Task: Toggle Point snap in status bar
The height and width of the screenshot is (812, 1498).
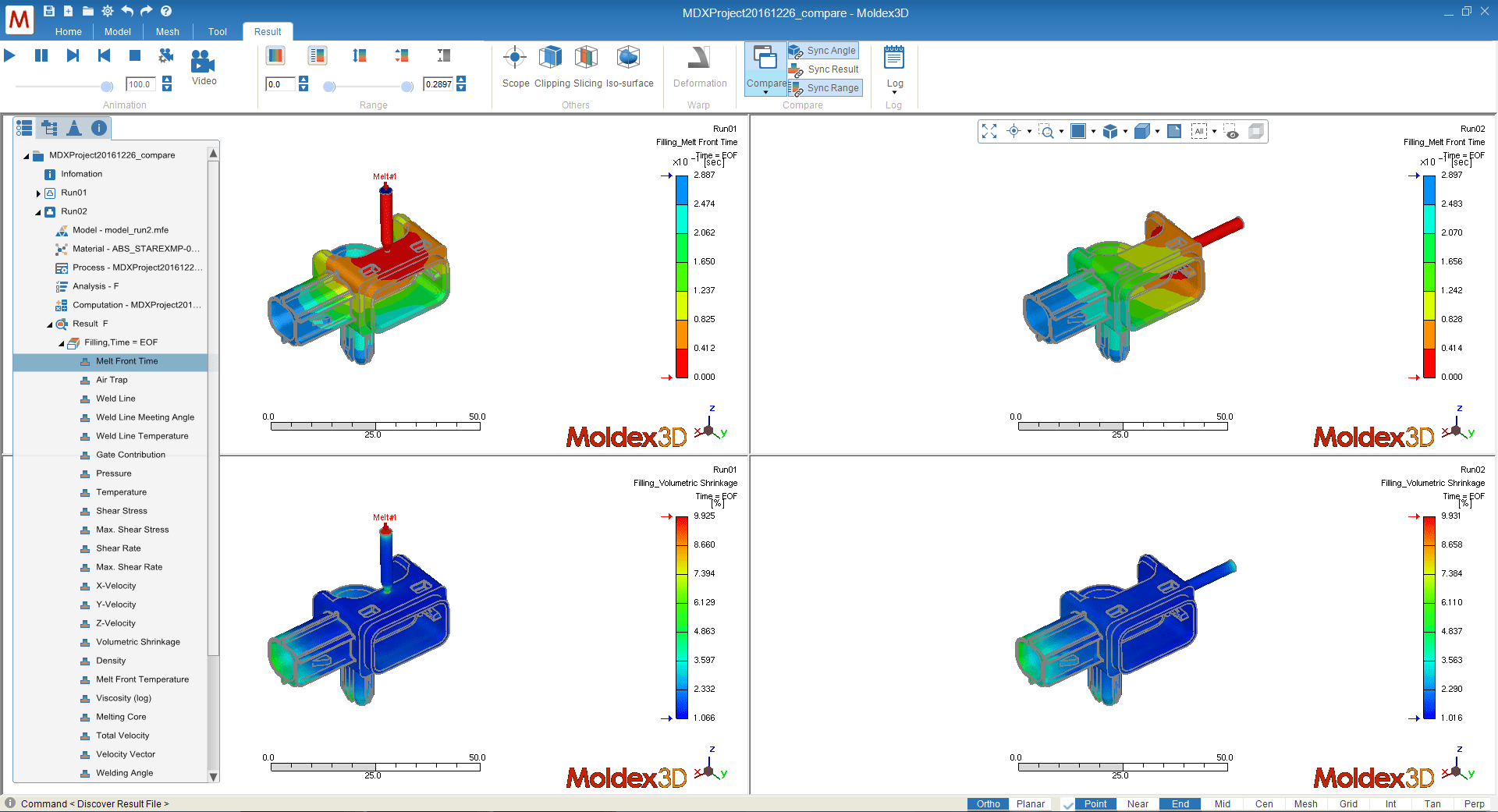Action: click(1095, 804)
